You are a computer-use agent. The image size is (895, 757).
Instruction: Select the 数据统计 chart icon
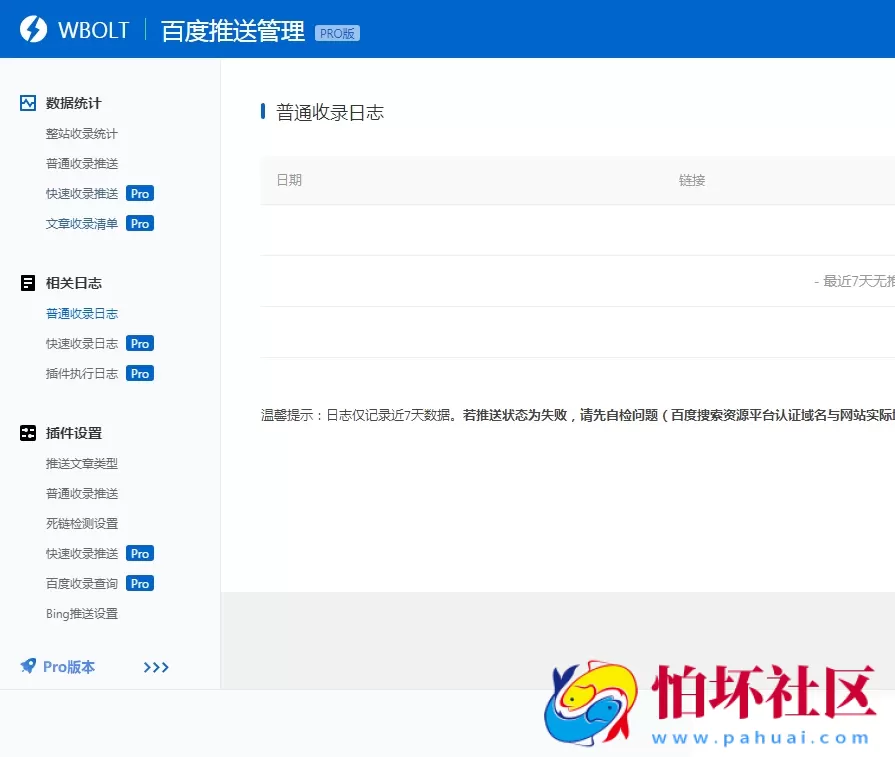coord(27,103)
